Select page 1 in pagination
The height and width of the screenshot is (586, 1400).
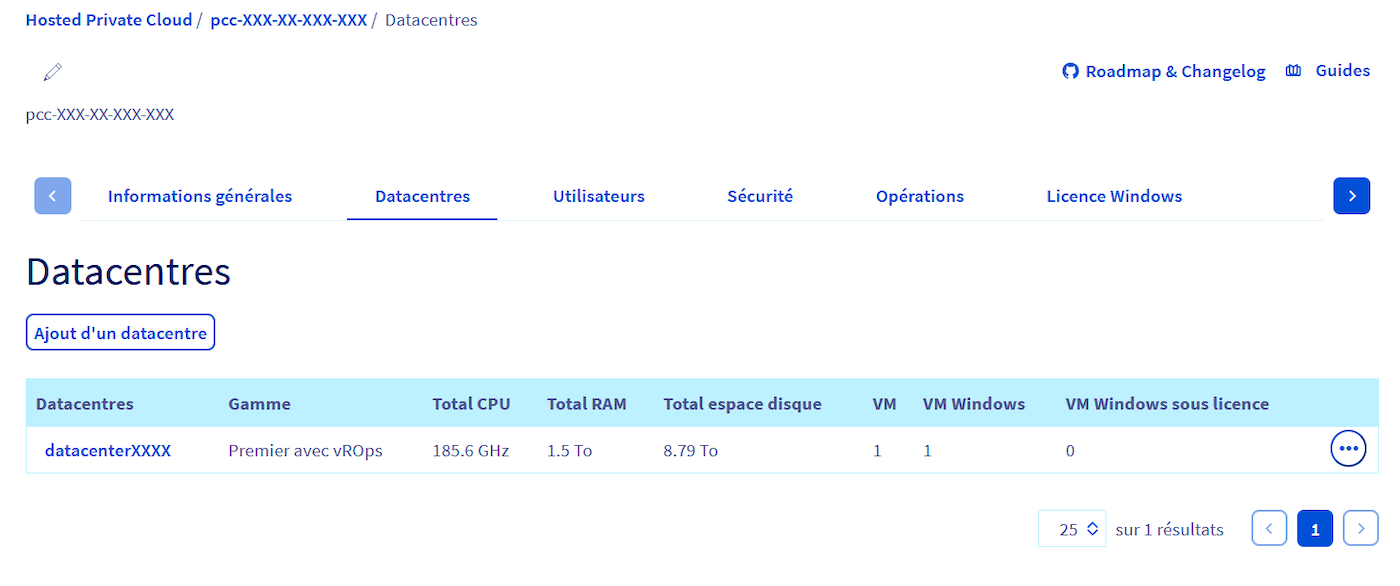point(1315,529)
